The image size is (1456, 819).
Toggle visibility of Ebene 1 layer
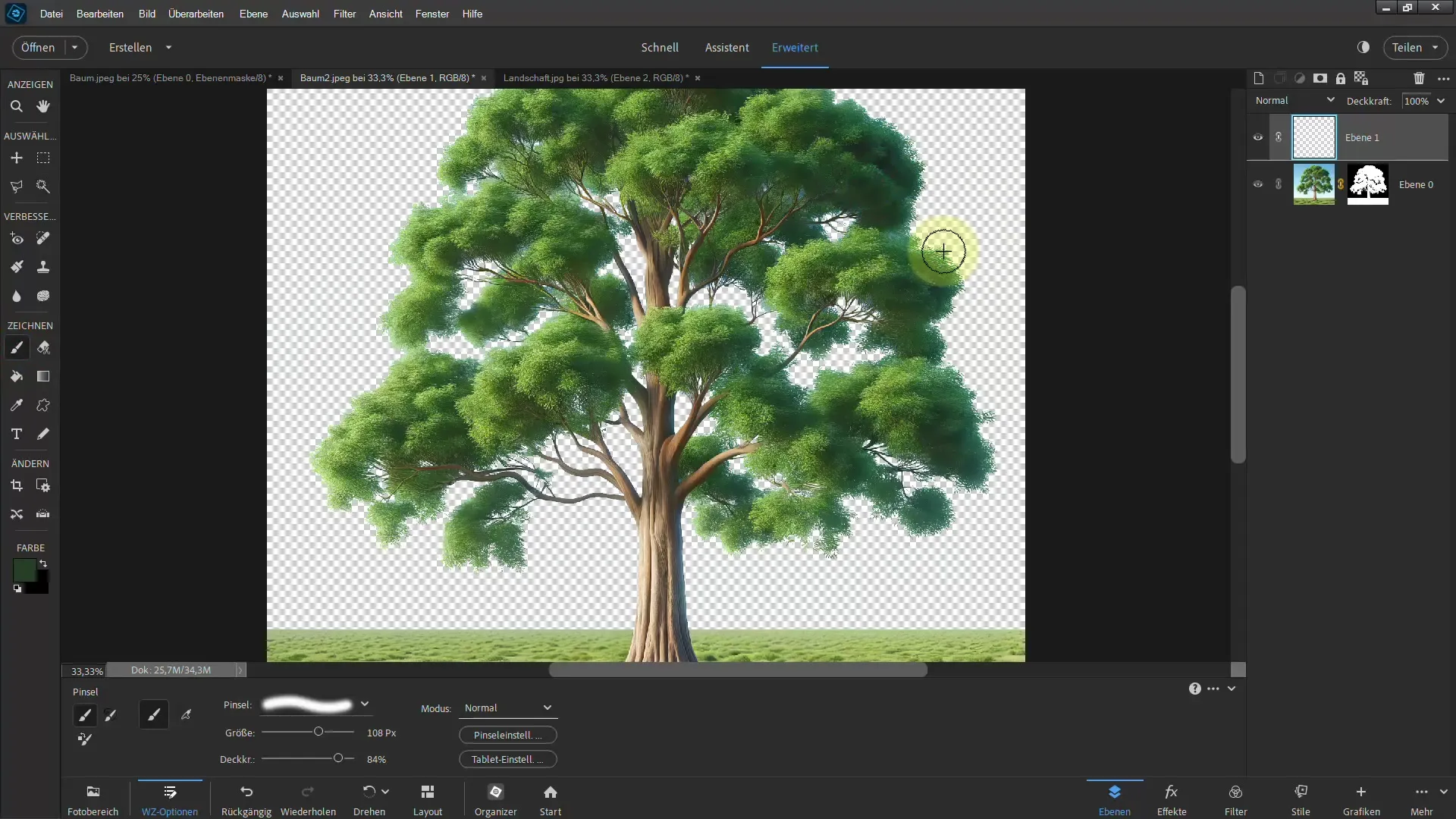(x=1258, y=137)
